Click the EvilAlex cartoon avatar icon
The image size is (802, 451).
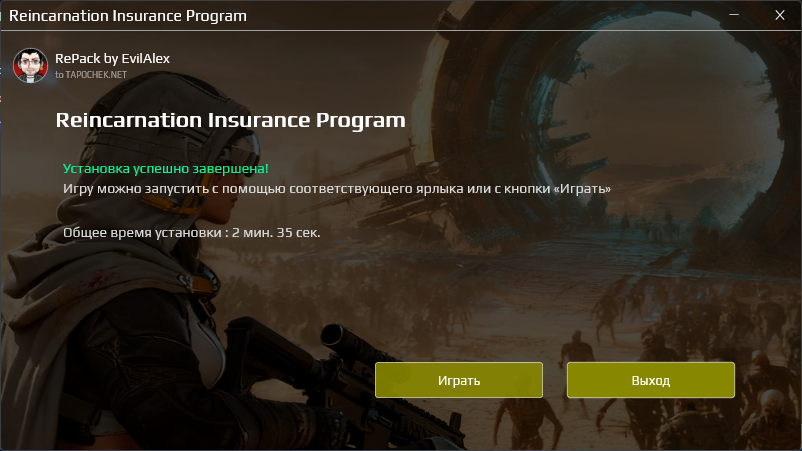pos(30,65)
